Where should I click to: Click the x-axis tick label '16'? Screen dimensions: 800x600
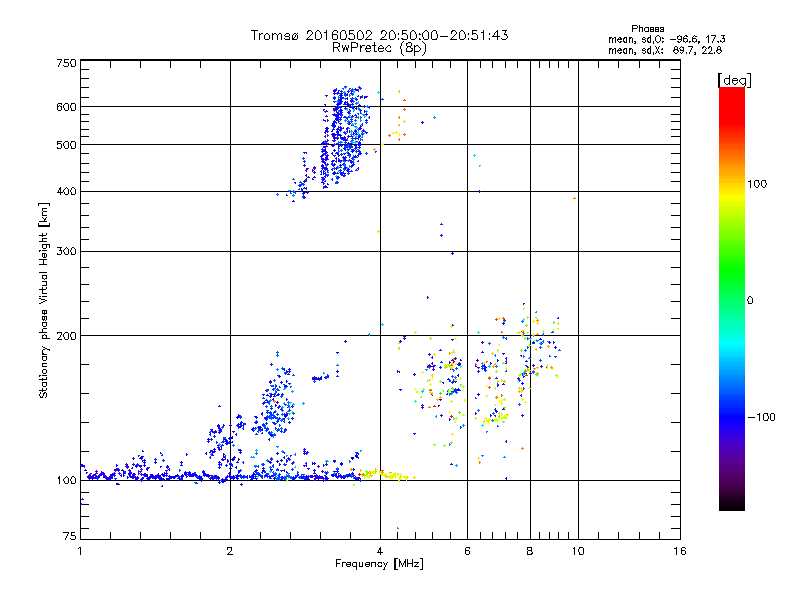coord(680,551)
